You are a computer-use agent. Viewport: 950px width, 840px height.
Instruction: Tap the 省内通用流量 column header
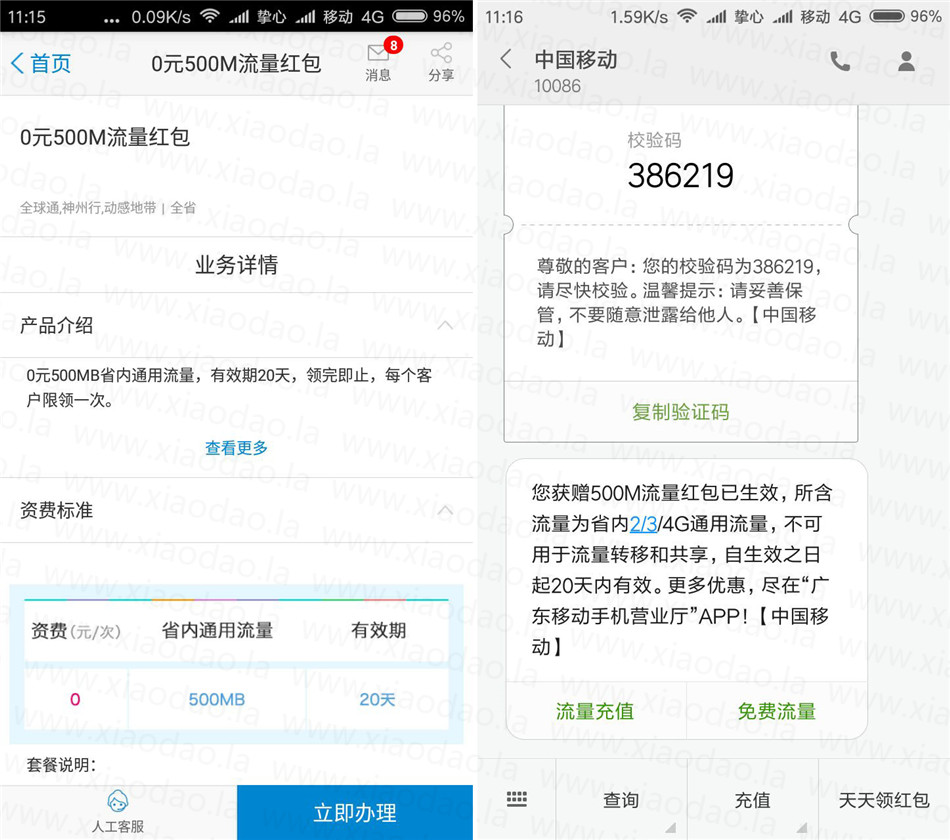(217, 630)
